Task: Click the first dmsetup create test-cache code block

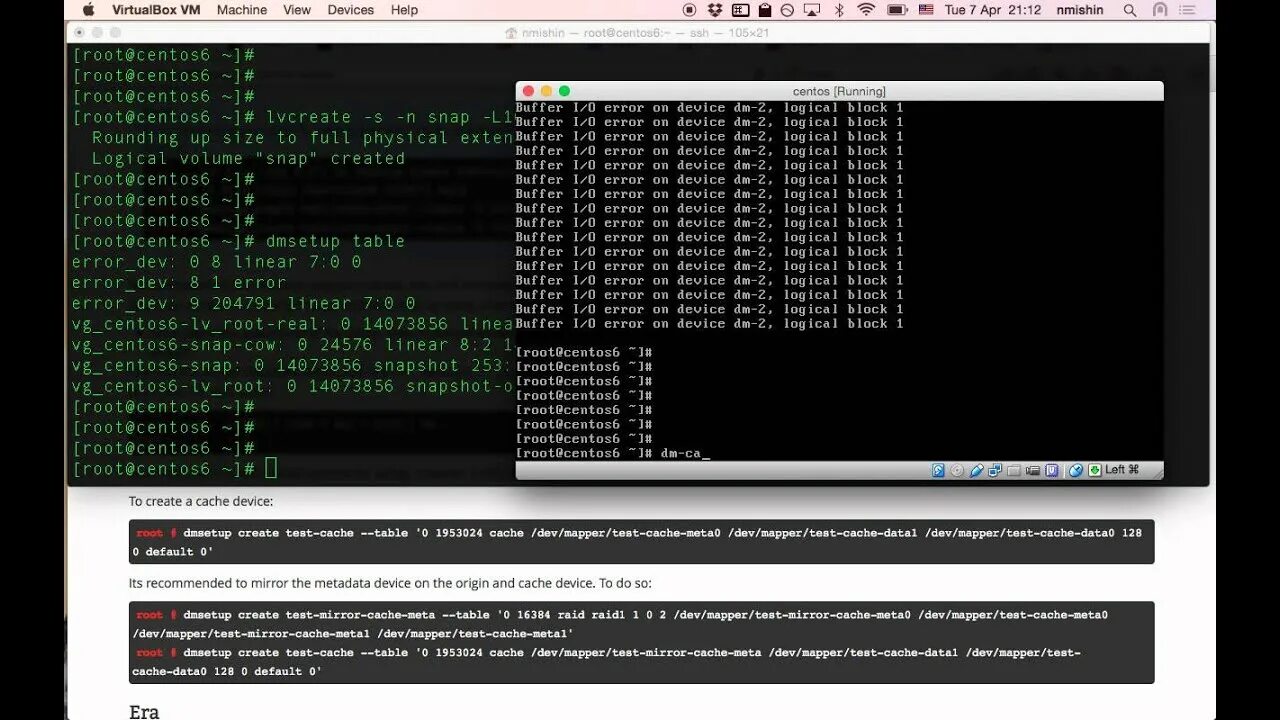Action: coord(641,542)
